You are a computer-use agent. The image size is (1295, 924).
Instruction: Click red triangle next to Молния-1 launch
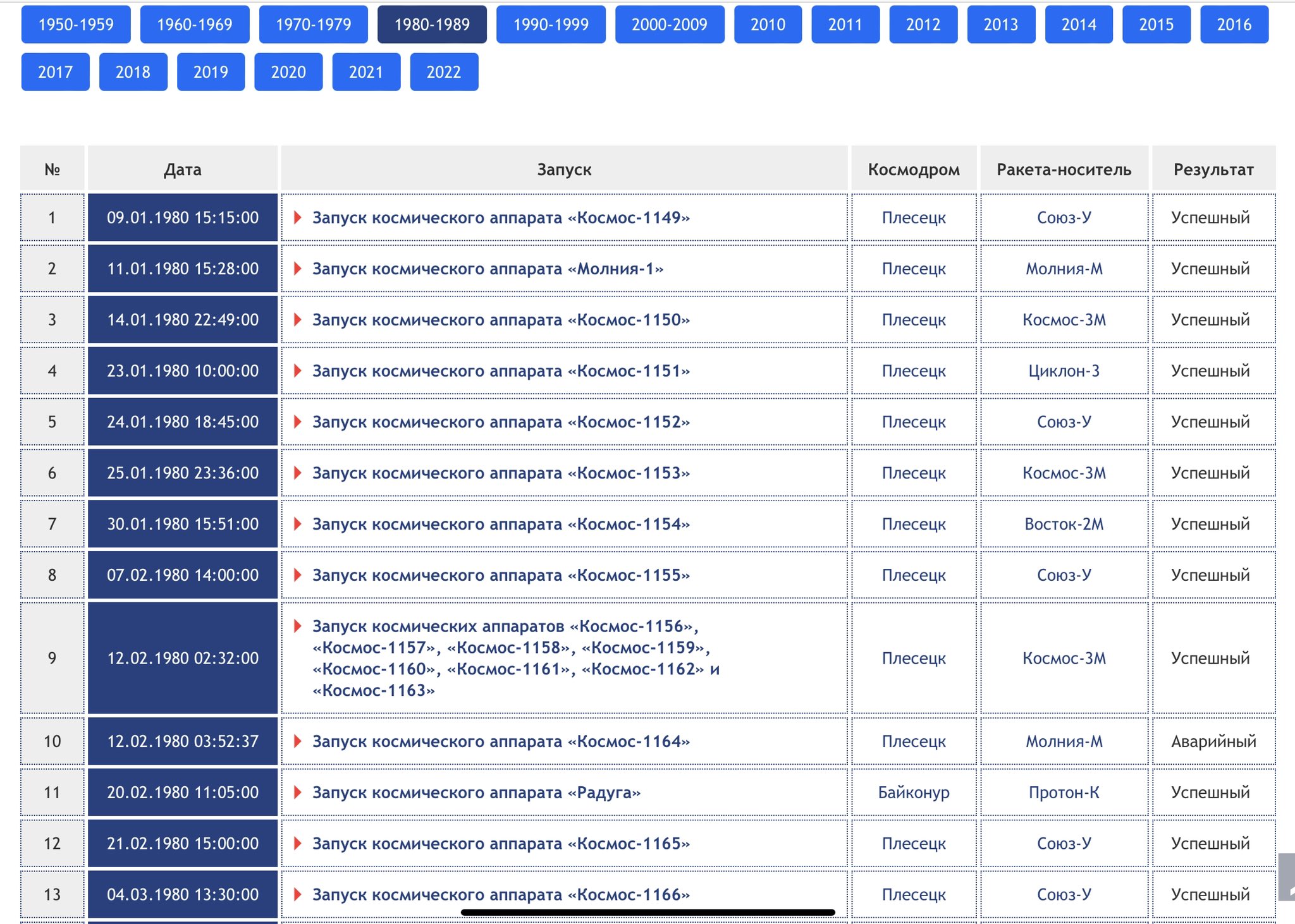pyautogui.click(x=297, y=269)
